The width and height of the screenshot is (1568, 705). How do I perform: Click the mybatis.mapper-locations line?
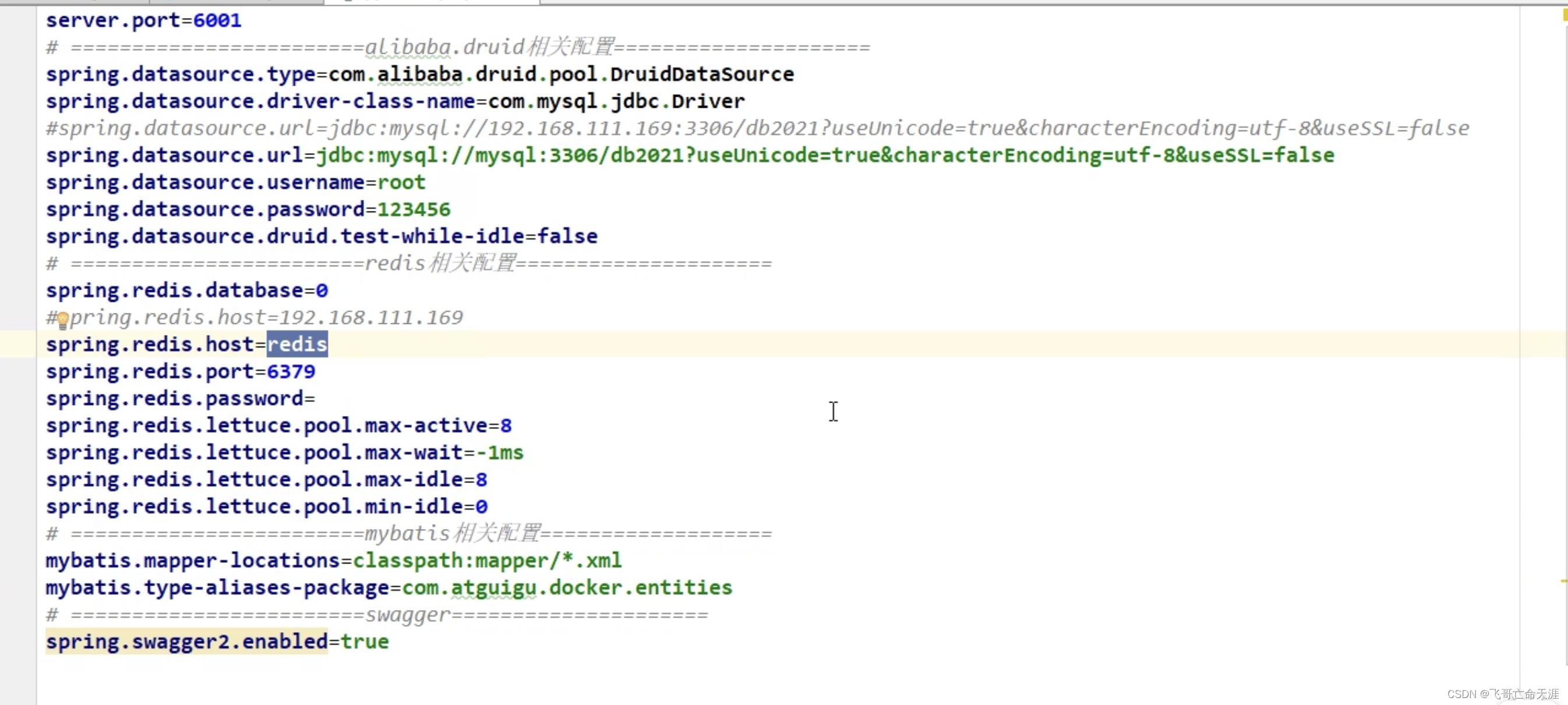point(334,561)
